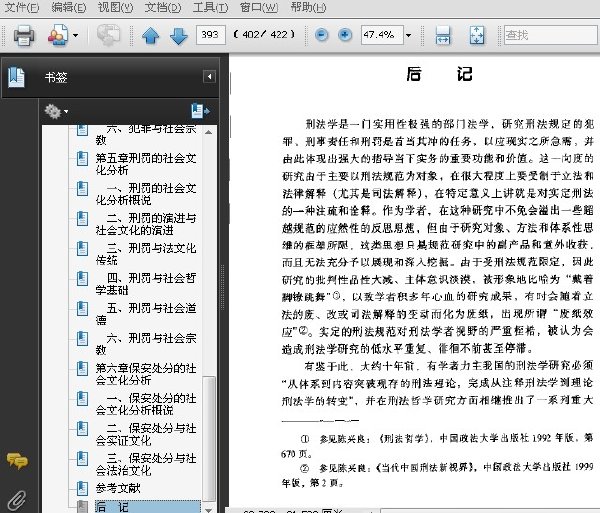Toggle the bookmarks panel icon

point(16,77)
